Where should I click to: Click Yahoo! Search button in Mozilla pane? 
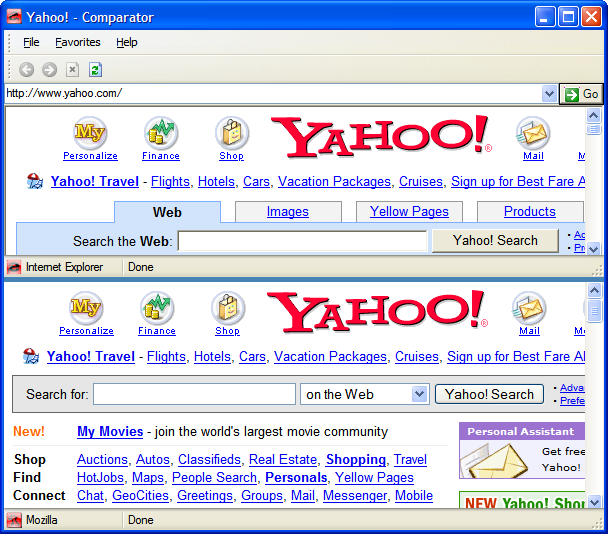tap(489, 394)
